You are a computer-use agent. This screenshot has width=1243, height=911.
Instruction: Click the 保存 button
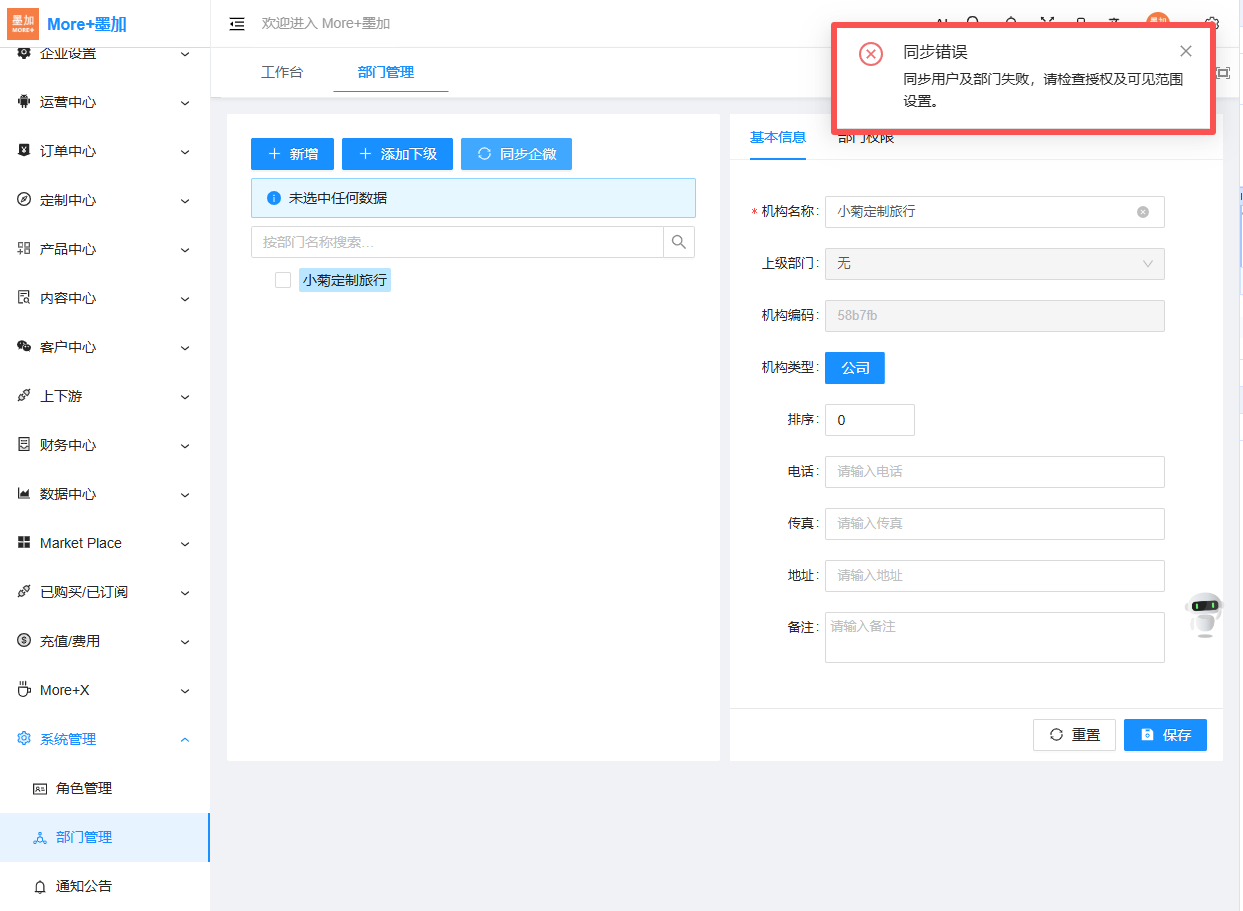(x=1165, y=735)
